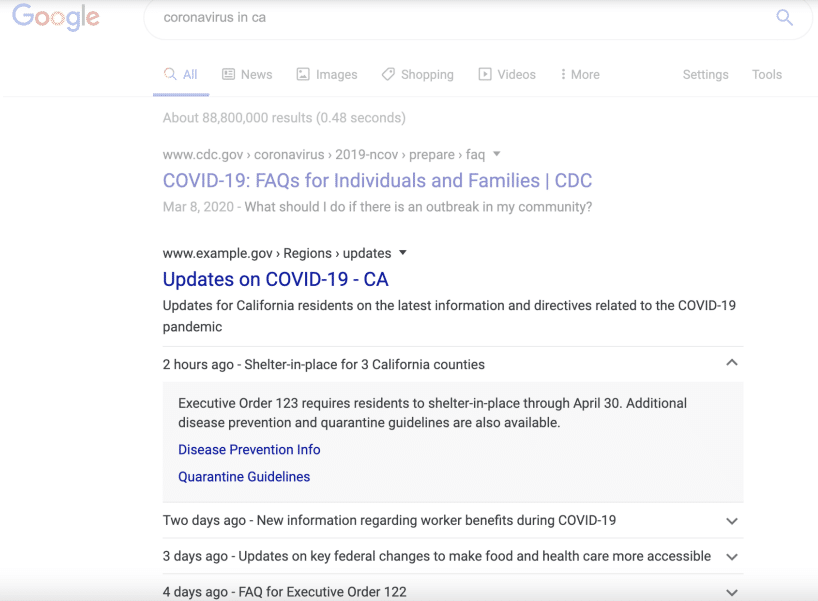
Task: Open Settings in the search toolbar
Action: [x=705, y=75]
